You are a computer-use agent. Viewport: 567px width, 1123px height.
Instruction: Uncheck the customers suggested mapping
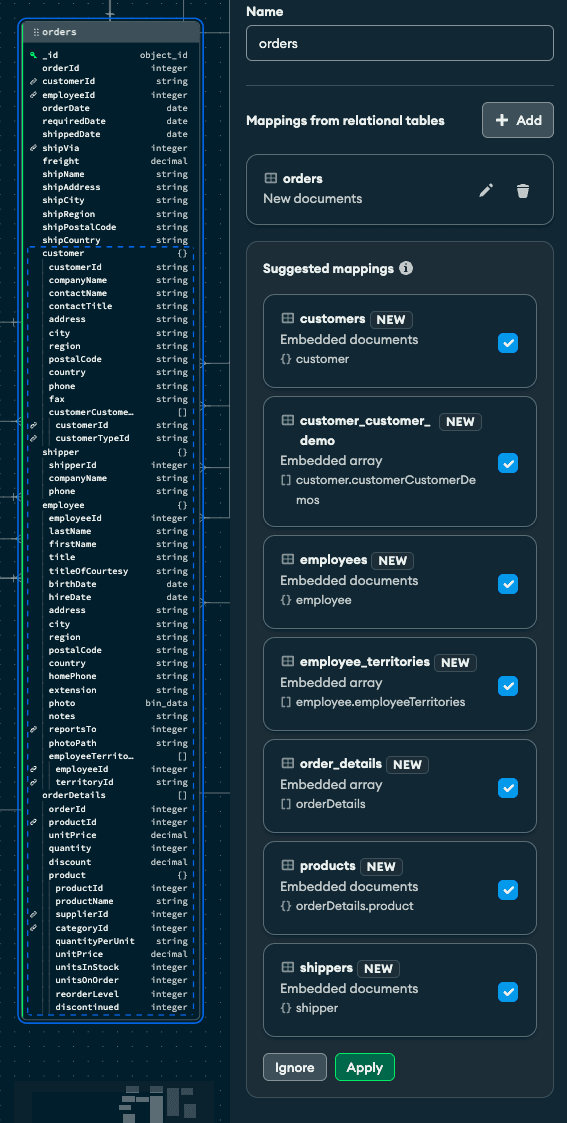coord(508,343)
